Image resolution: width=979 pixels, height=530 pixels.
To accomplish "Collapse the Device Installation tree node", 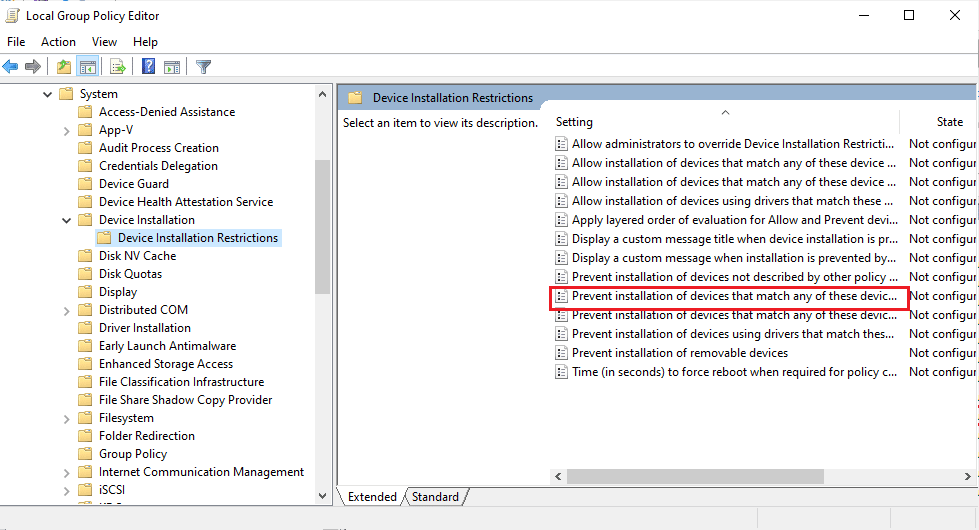I will pos(66,220).
